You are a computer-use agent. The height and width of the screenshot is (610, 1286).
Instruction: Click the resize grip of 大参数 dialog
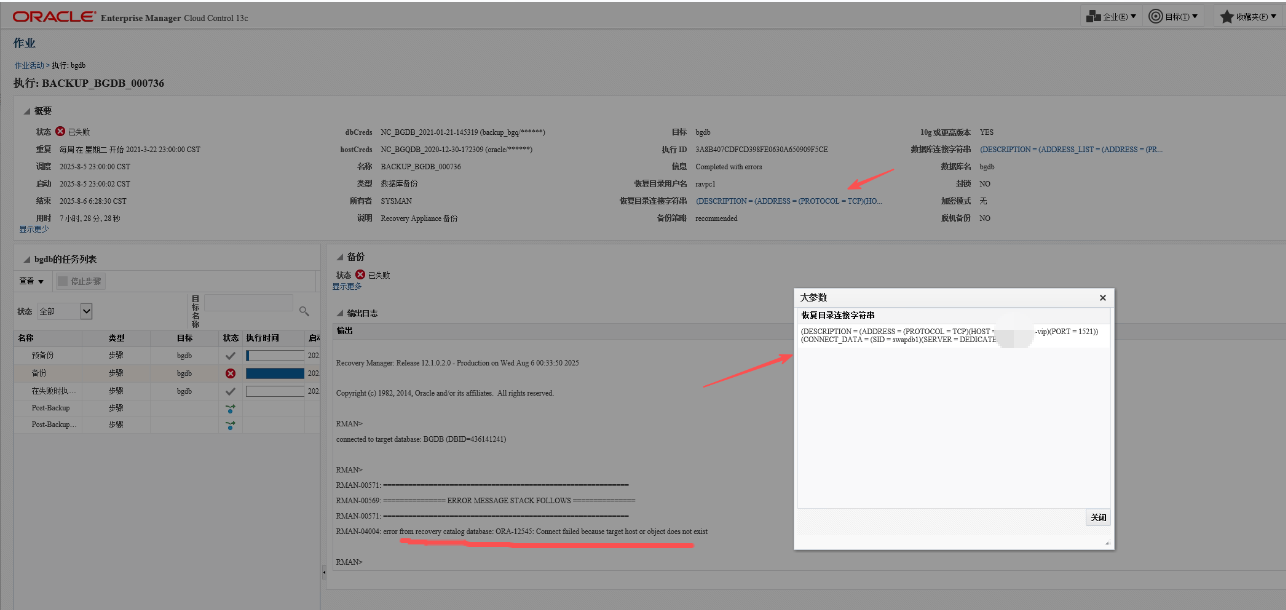click(x=1108, y=543)
